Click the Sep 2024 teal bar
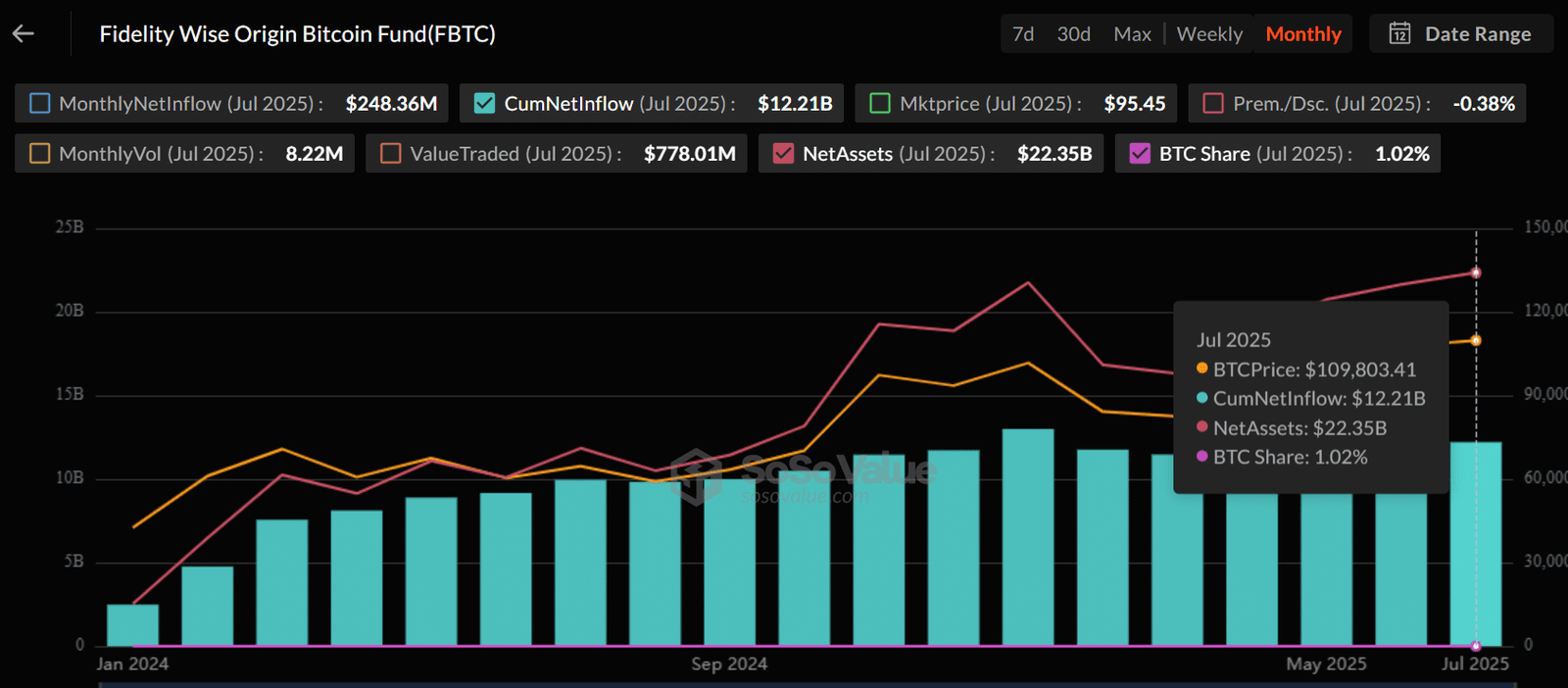The width and height of the screenshot is (1568, 688). coord(729,563)
